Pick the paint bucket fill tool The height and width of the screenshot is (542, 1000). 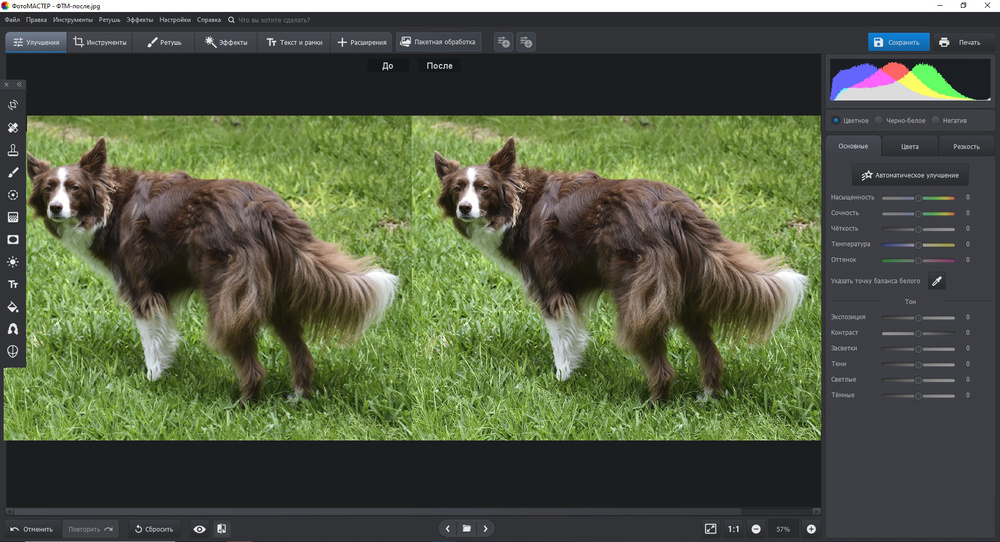[x=13, y=306]
